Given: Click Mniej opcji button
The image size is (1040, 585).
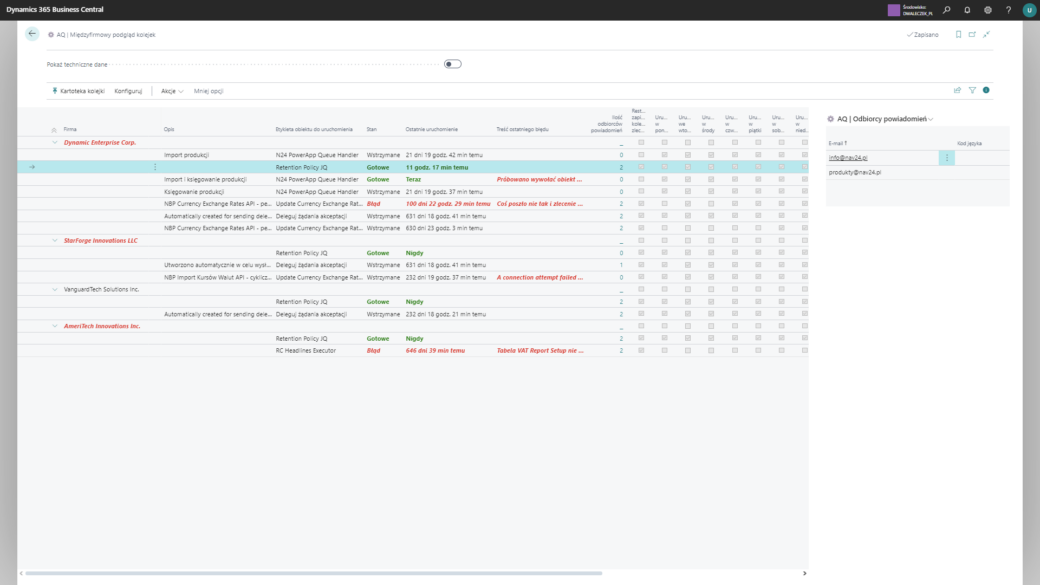Looking at the screenshot, I should [208, 91].
